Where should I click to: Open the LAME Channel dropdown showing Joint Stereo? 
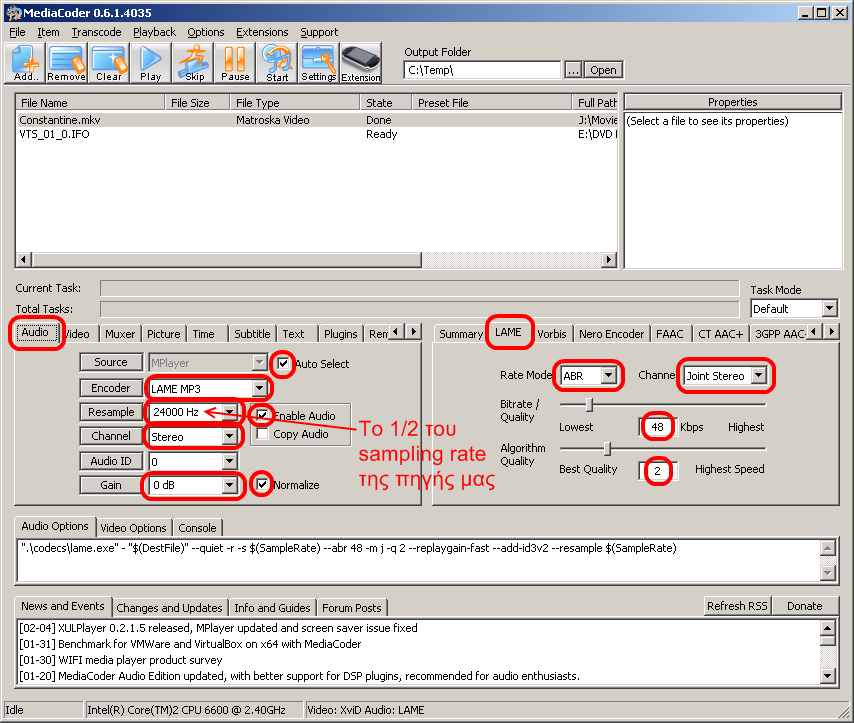[759, 375]
